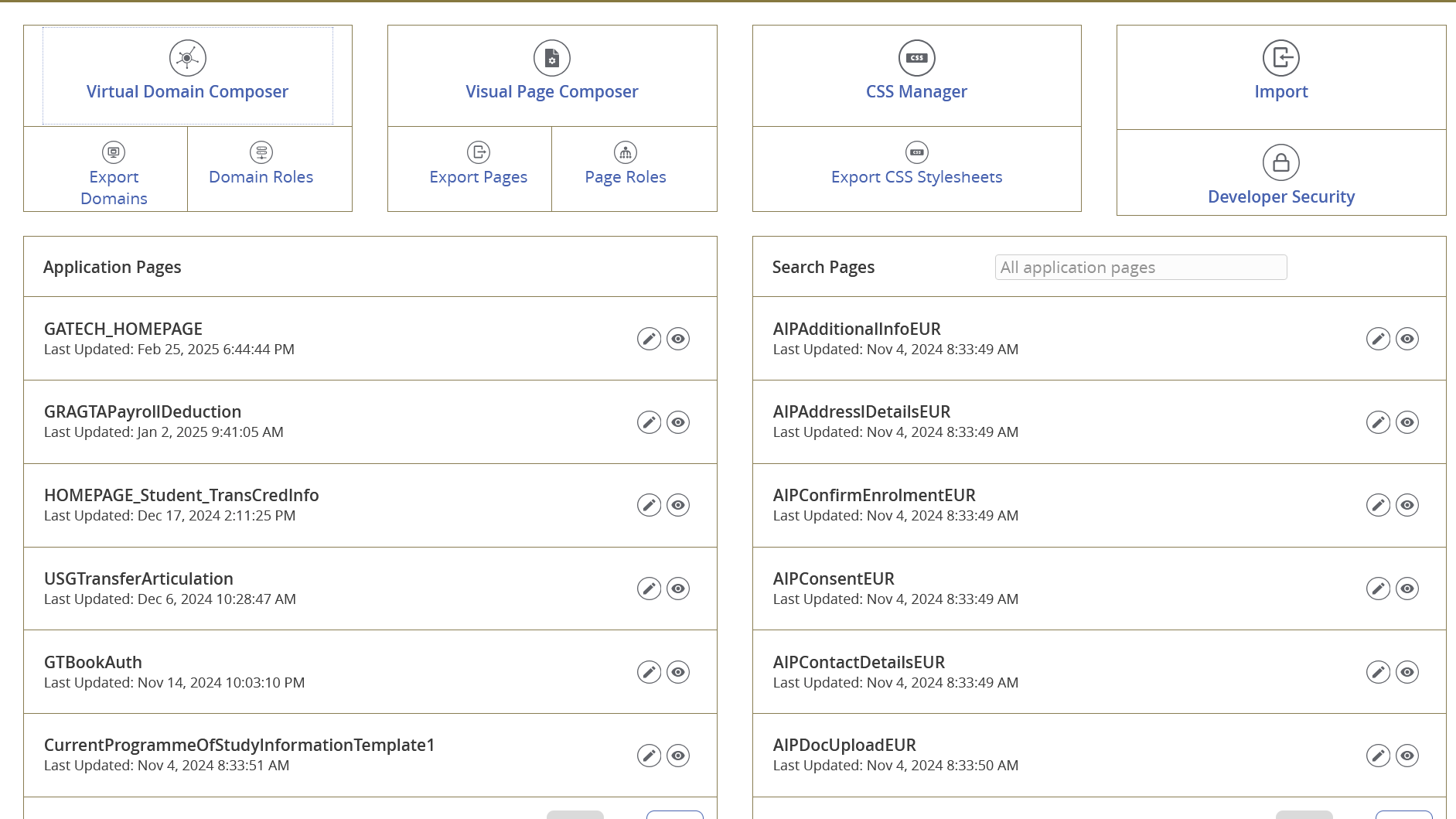The height and width of the screenshot is (819, 1456).
Task: Open the Export CSS Stylesheets link
Action: (x=916, y=177)
